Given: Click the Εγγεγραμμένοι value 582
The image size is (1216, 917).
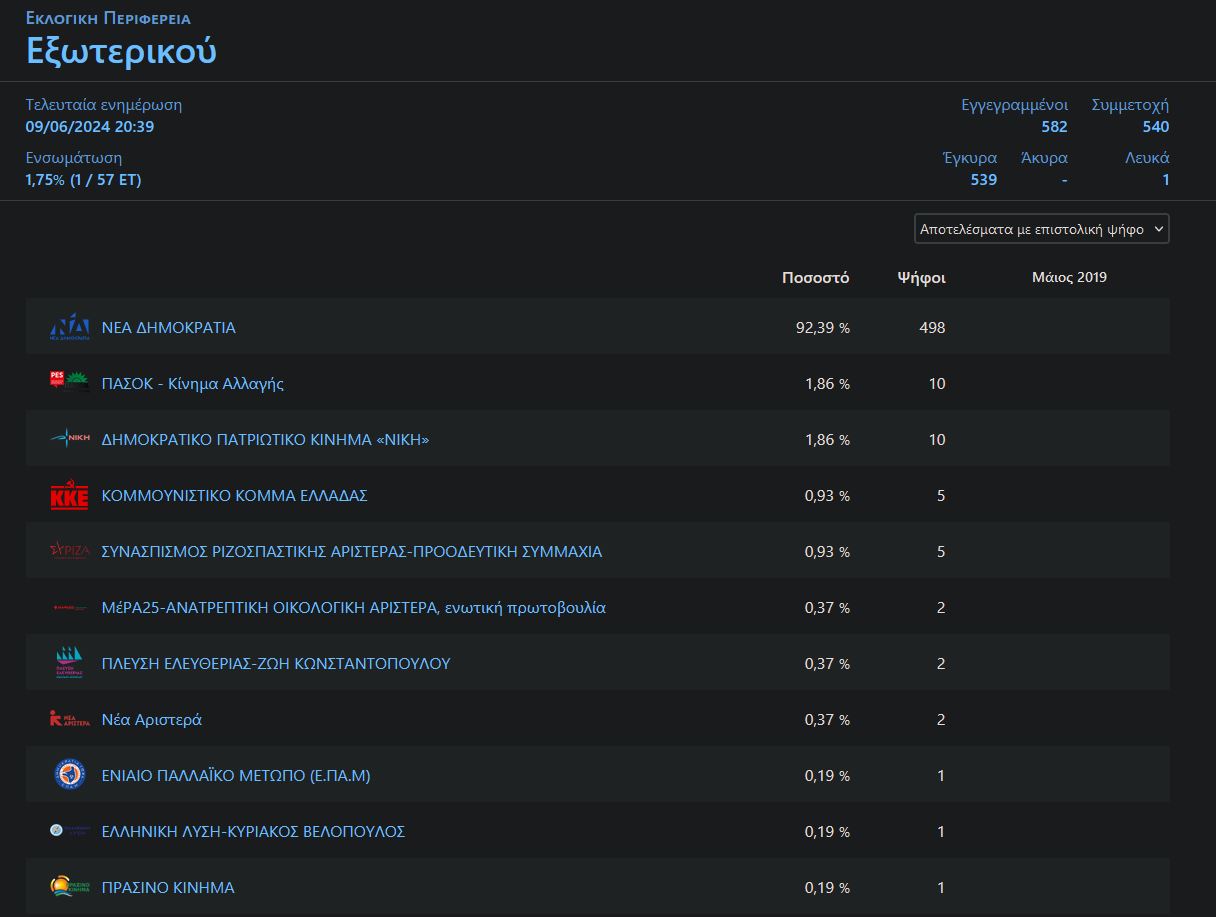Looking at the screenshot, I should pos(1054,127).
